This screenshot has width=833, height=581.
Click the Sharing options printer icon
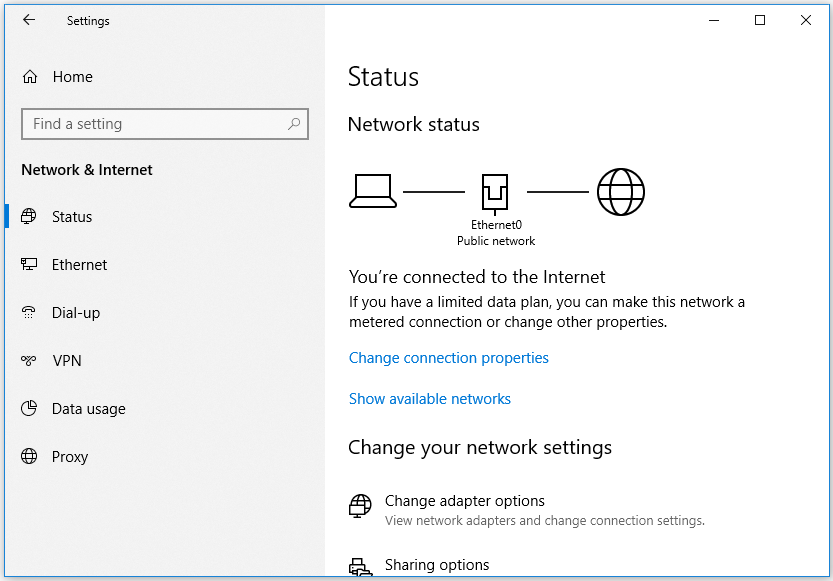(x=359, y=566)
